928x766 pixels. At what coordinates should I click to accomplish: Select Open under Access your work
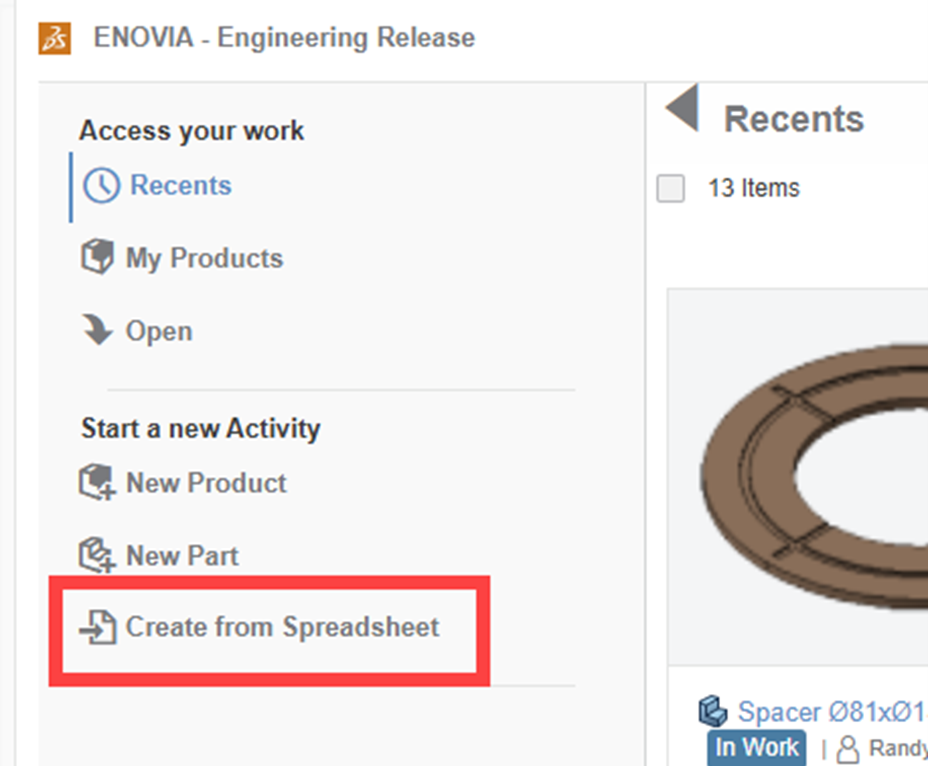[x=162, y=330]
